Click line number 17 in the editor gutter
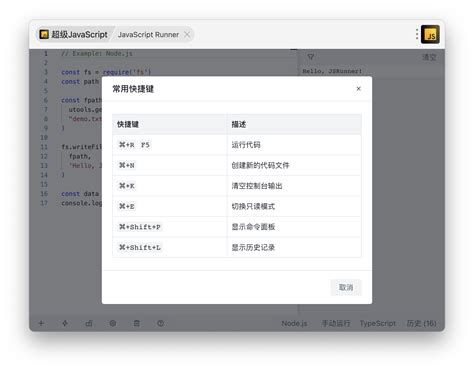The height and width of the screenshot is (370, 474). click(44, 203)
